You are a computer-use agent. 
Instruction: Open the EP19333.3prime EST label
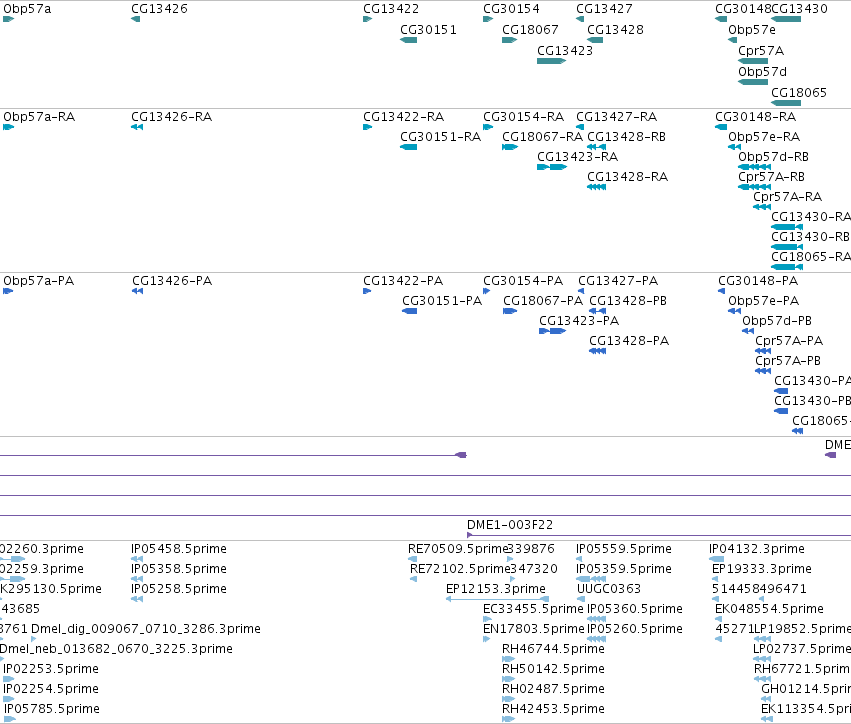click(761, 569)
